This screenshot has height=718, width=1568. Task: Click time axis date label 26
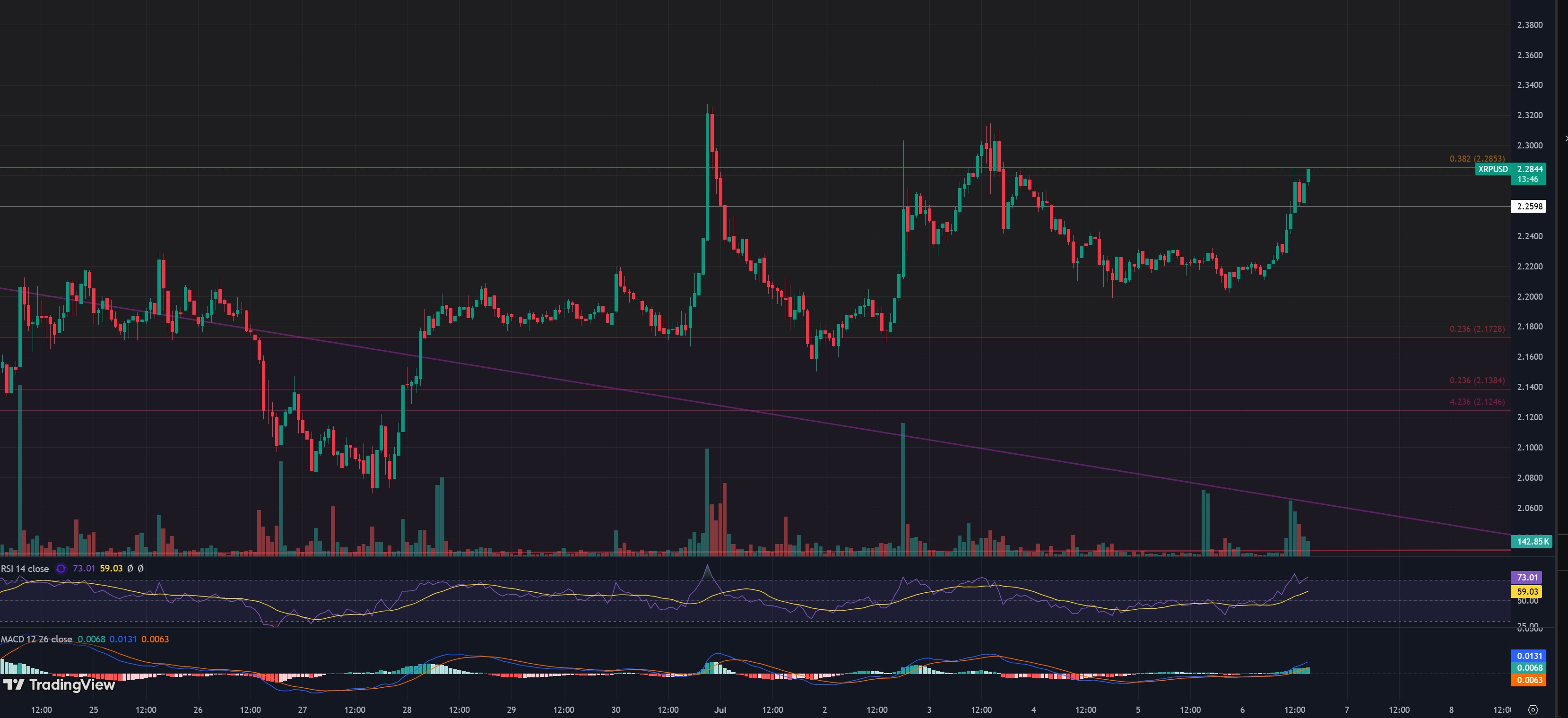point(198,709)
